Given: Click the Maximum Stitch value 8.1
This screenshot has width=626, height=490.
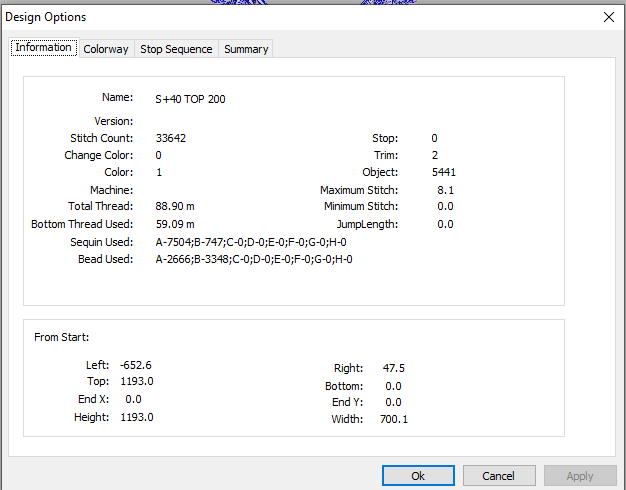Looking at the screenshot, I should 446,190.
